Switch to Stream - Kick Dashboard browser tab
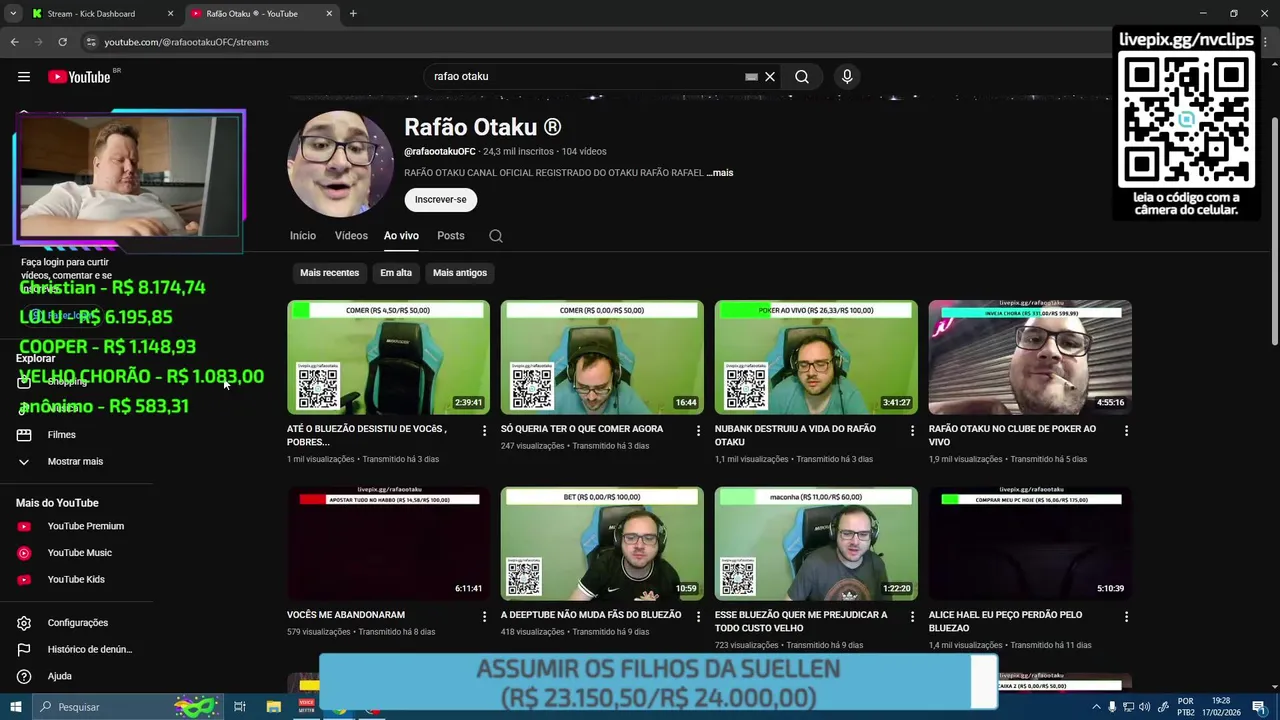Image resolution: width=1280 pixels, height=720 pixels. pos(102,14)
